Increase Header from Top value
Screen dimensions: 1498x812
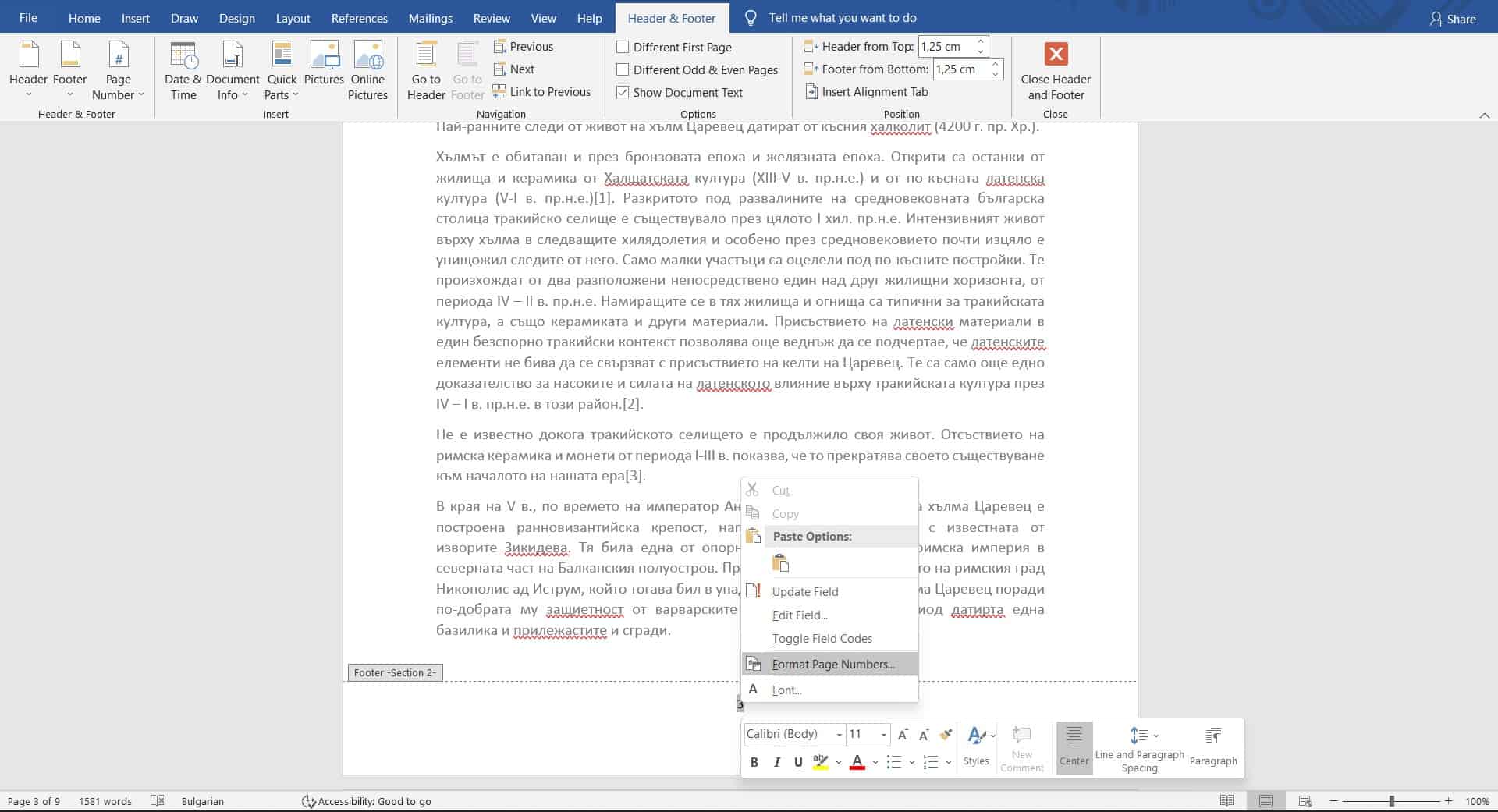(981, 41)
